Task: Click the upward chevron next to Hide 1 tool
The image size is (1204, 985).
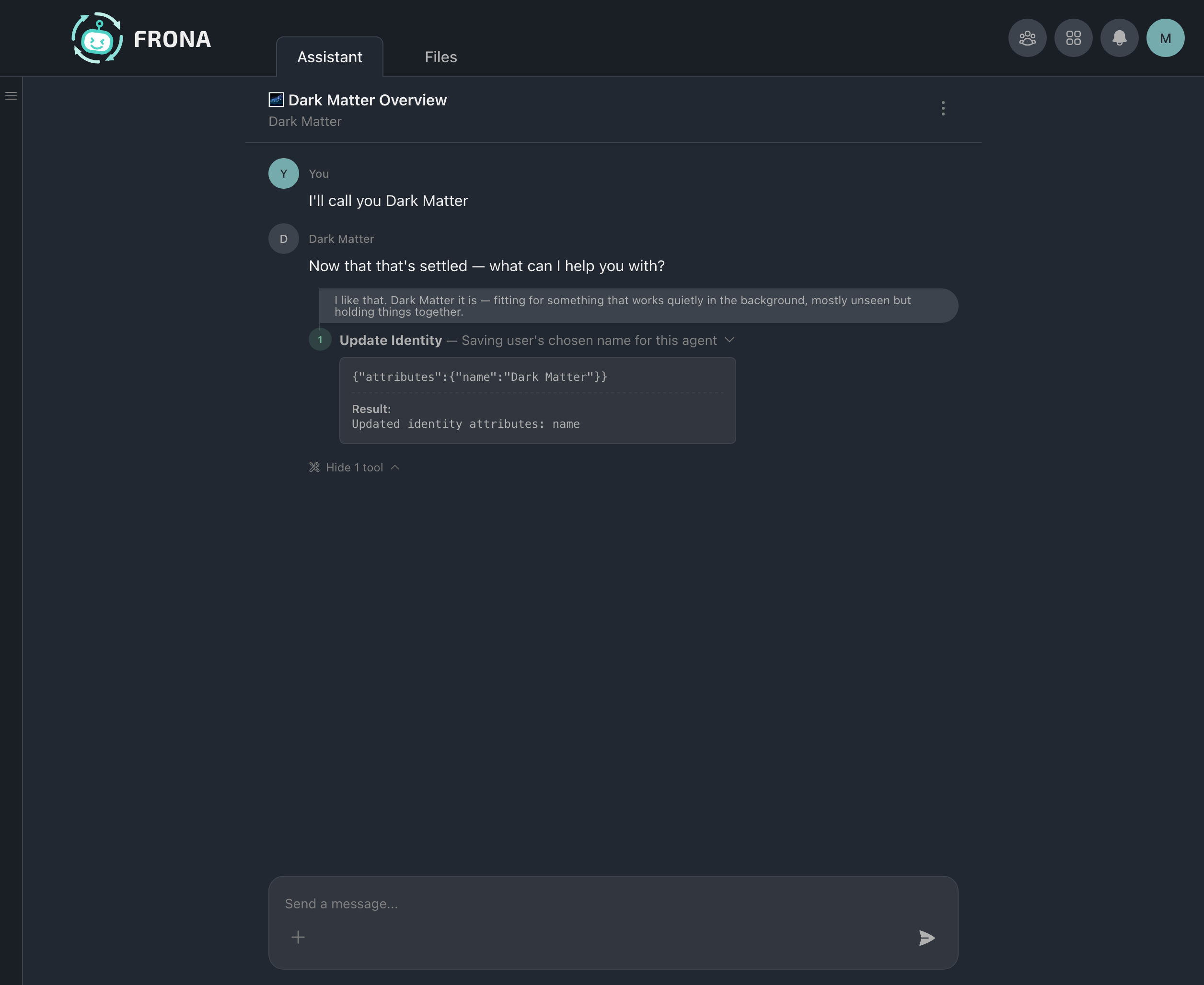Action: pos(394,467)
